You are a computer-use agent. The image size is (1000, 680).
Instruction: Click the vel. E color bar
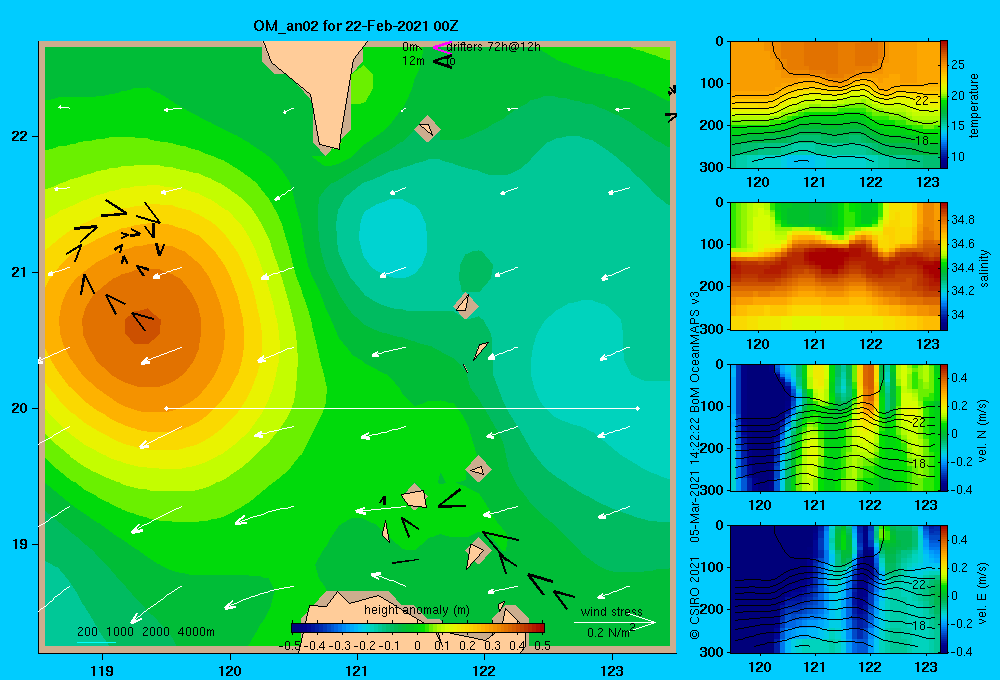tap(944, 589)
